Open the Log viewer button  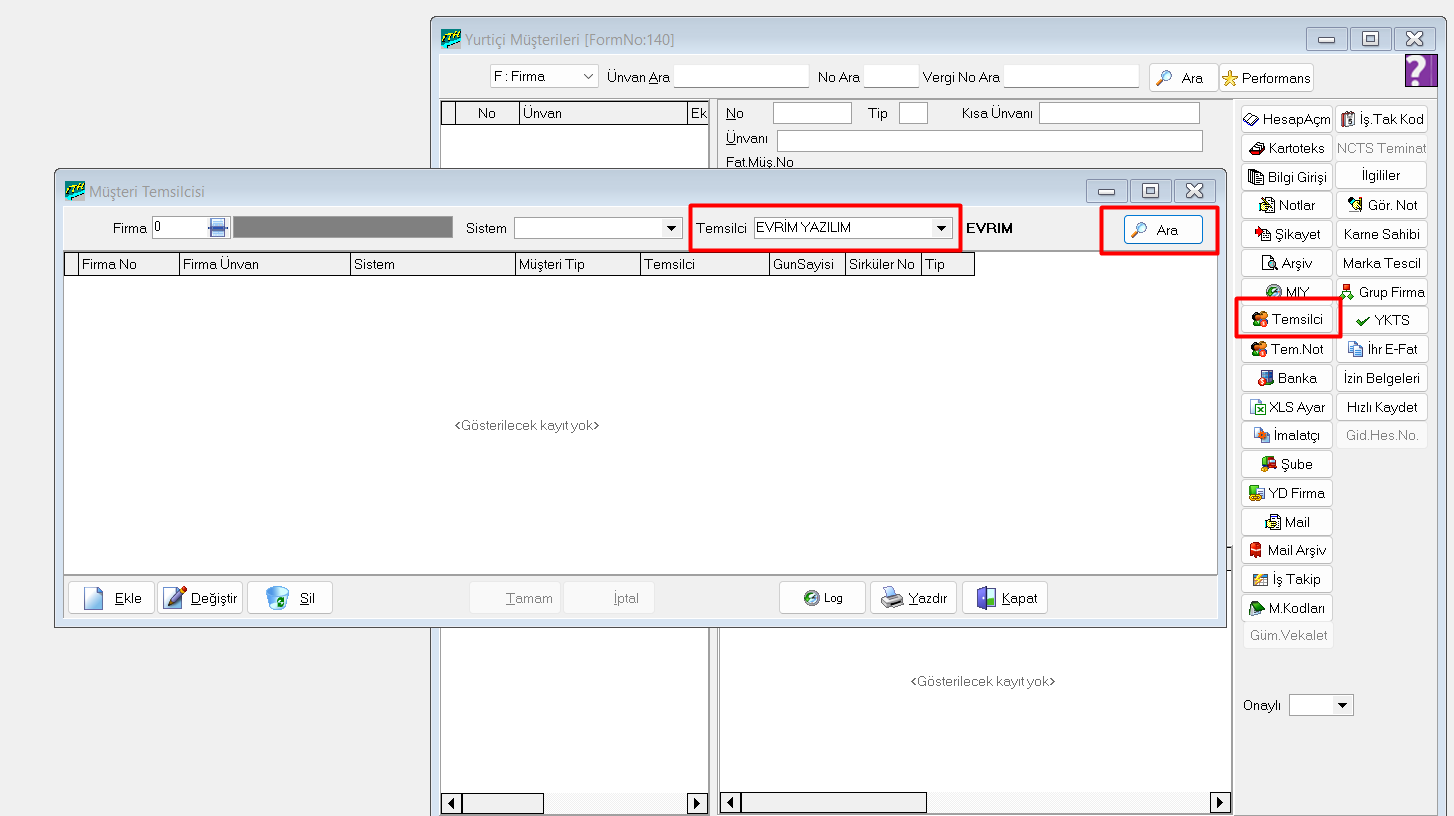822,598
